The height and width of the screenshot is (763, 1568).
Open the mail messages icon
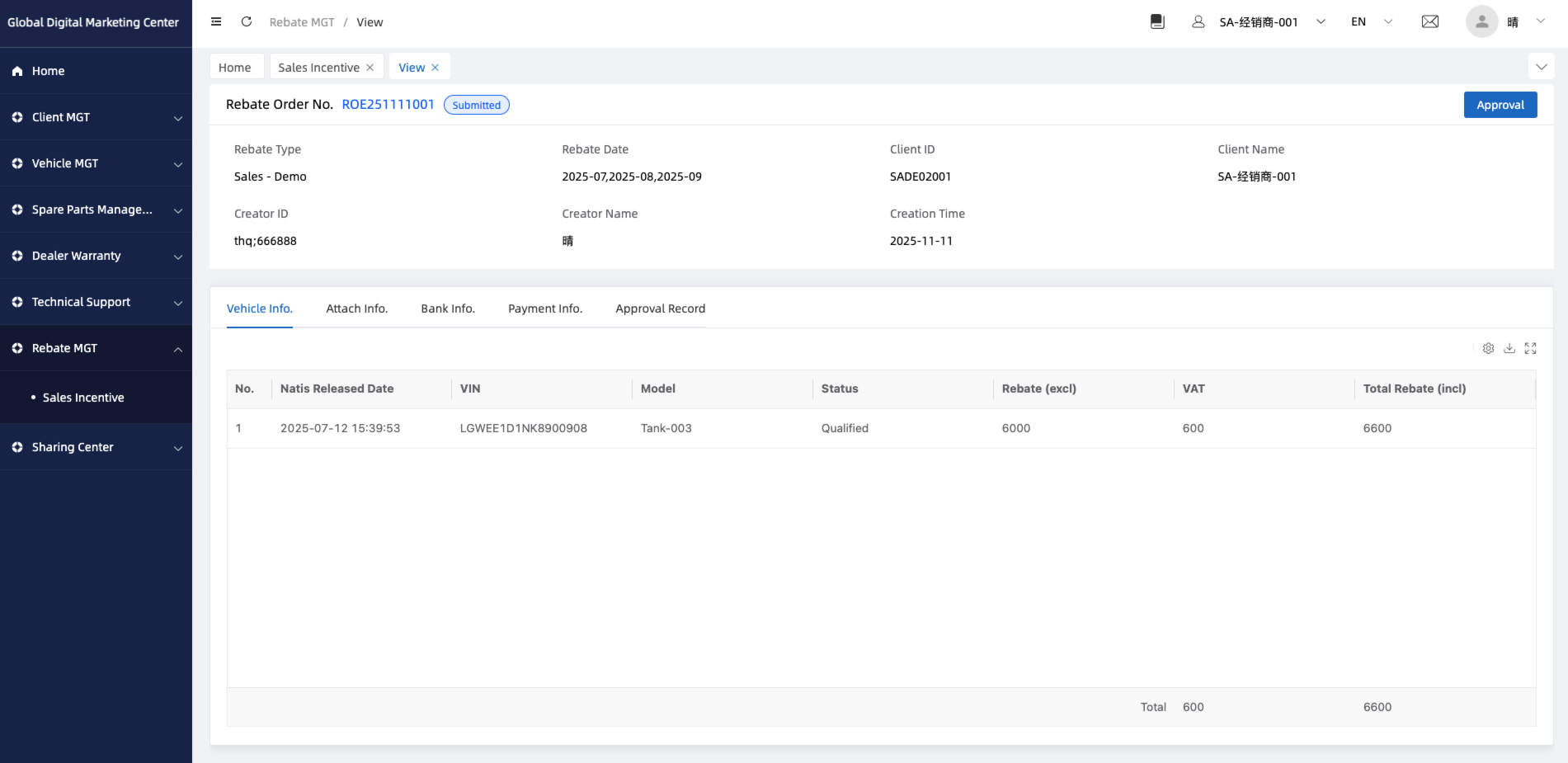point(1430,22)
